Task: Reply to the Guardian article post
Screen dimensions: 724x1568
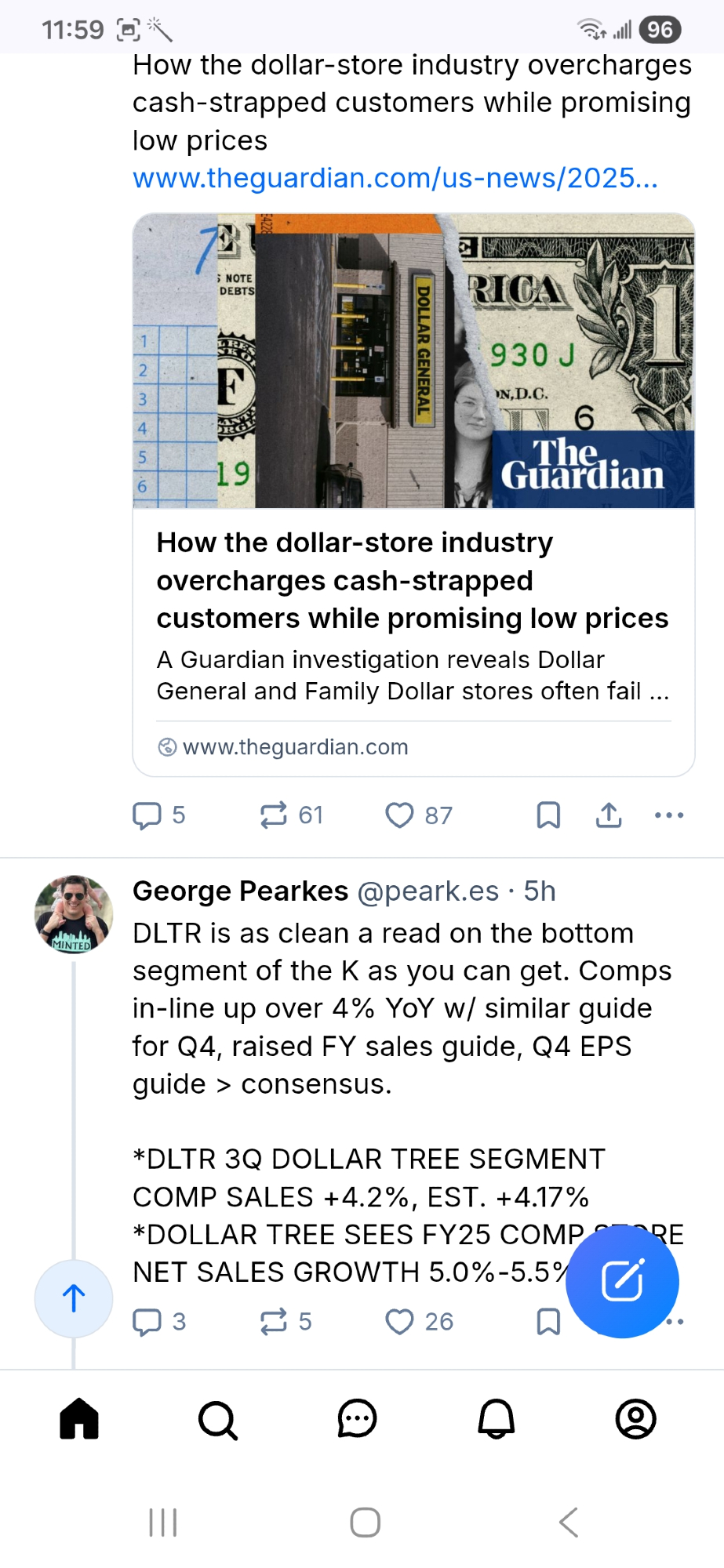Action: click(x=147, y=815)
